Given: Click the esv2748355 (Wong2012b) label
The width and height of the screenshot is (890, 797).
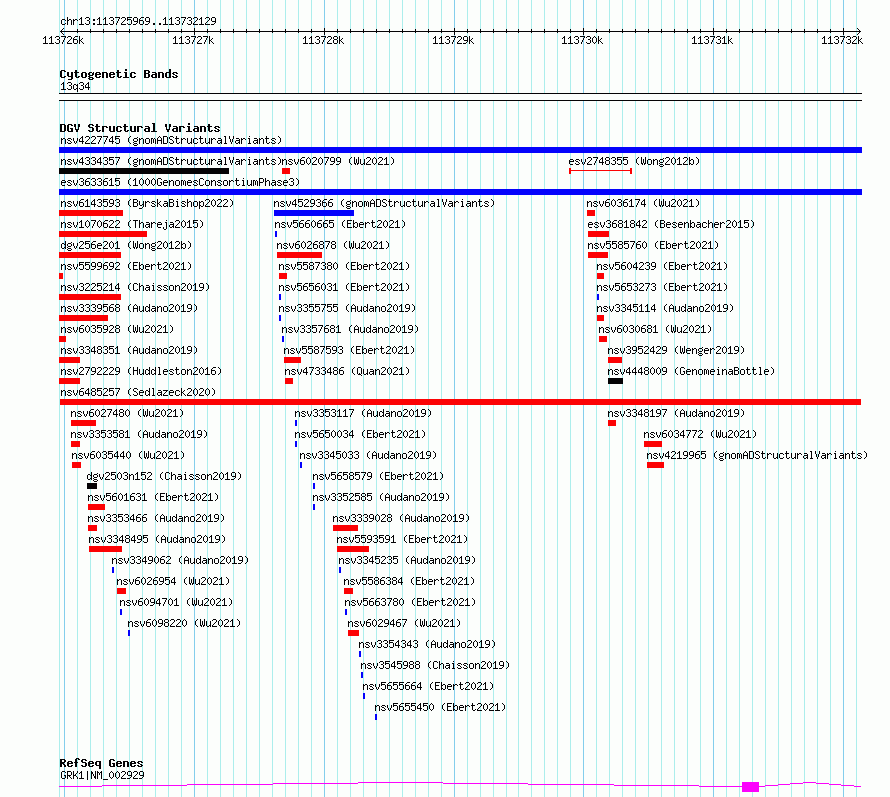Looking at the screenshot, I should 634,161.
